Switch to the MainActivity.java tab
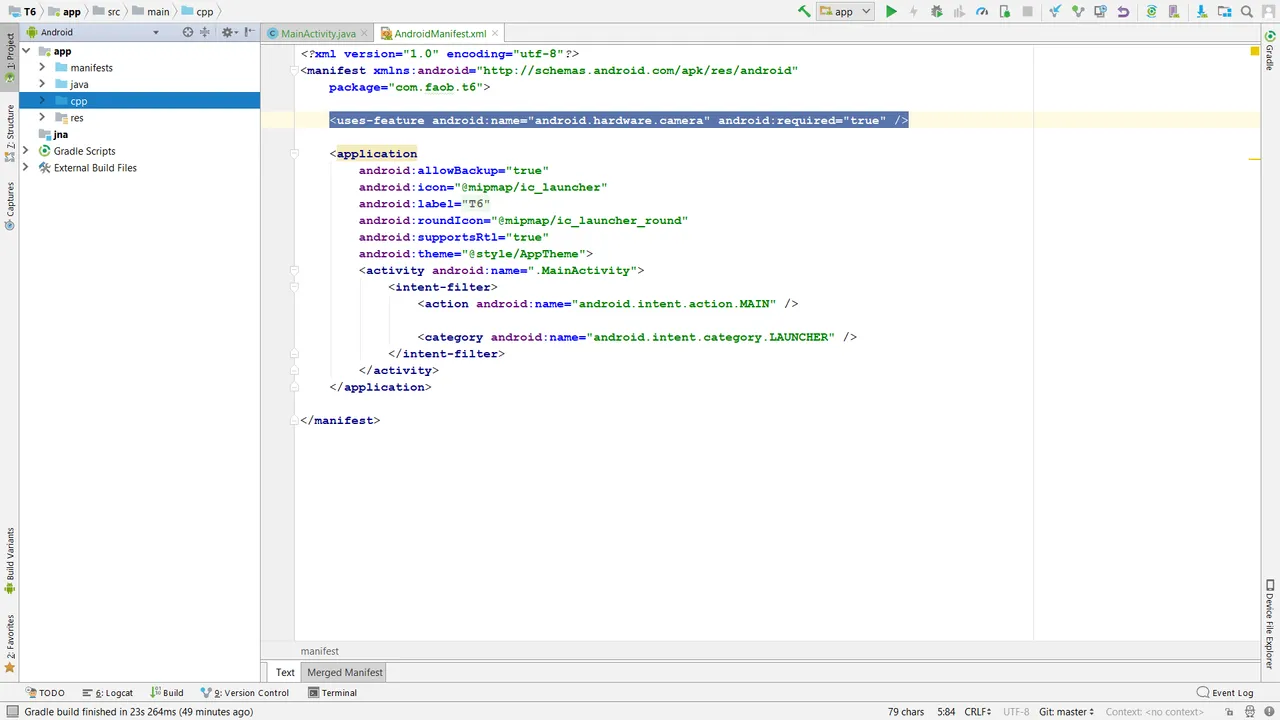Screen dimensions: 1280x720 [x=318, y=34]
